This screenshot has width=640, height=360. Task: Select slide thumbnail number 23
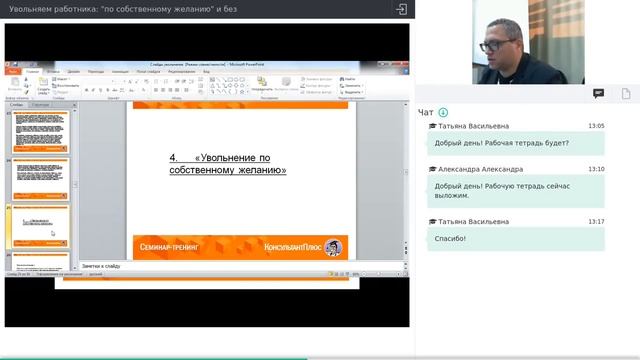tap(40, 132)
